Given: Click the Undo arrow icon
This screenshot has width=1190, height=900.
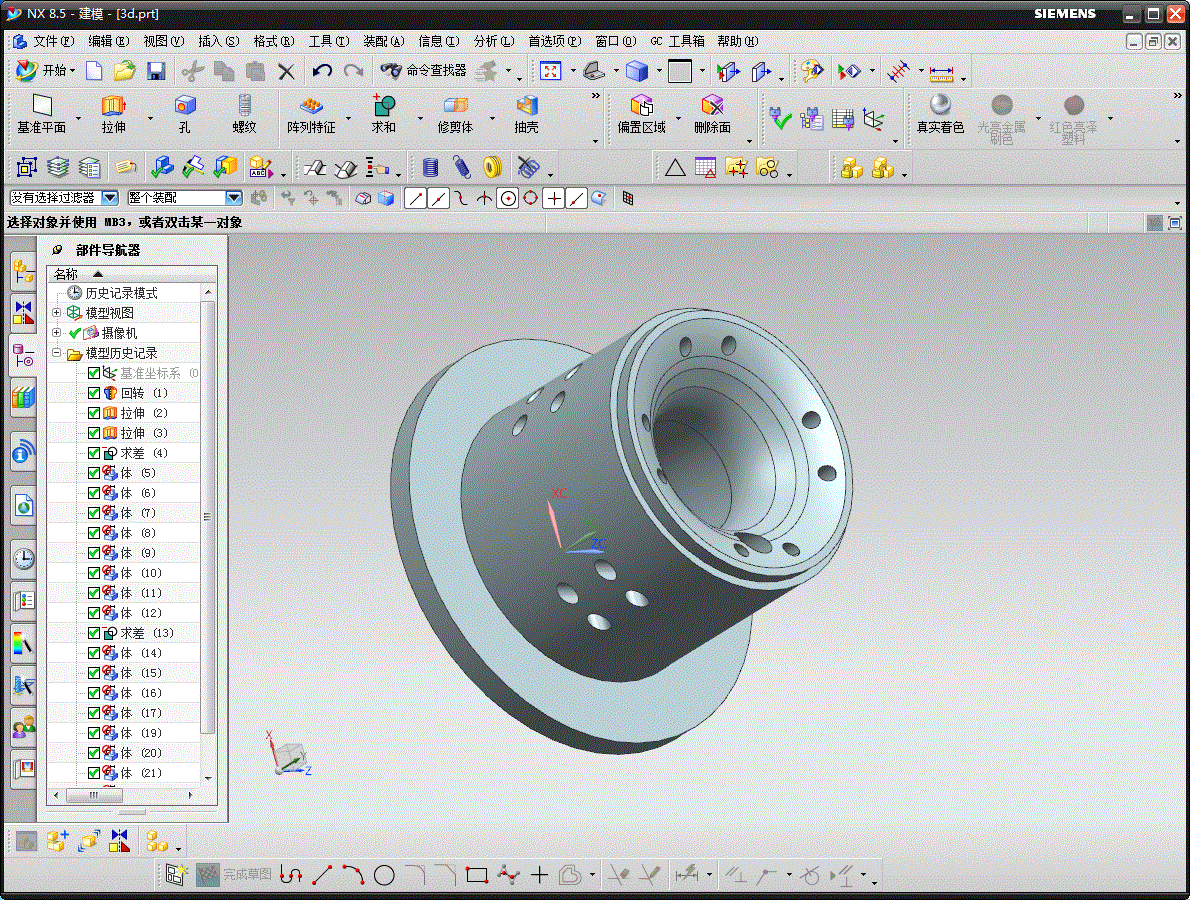Looking at the screenshot, I should tap(322, 71).
